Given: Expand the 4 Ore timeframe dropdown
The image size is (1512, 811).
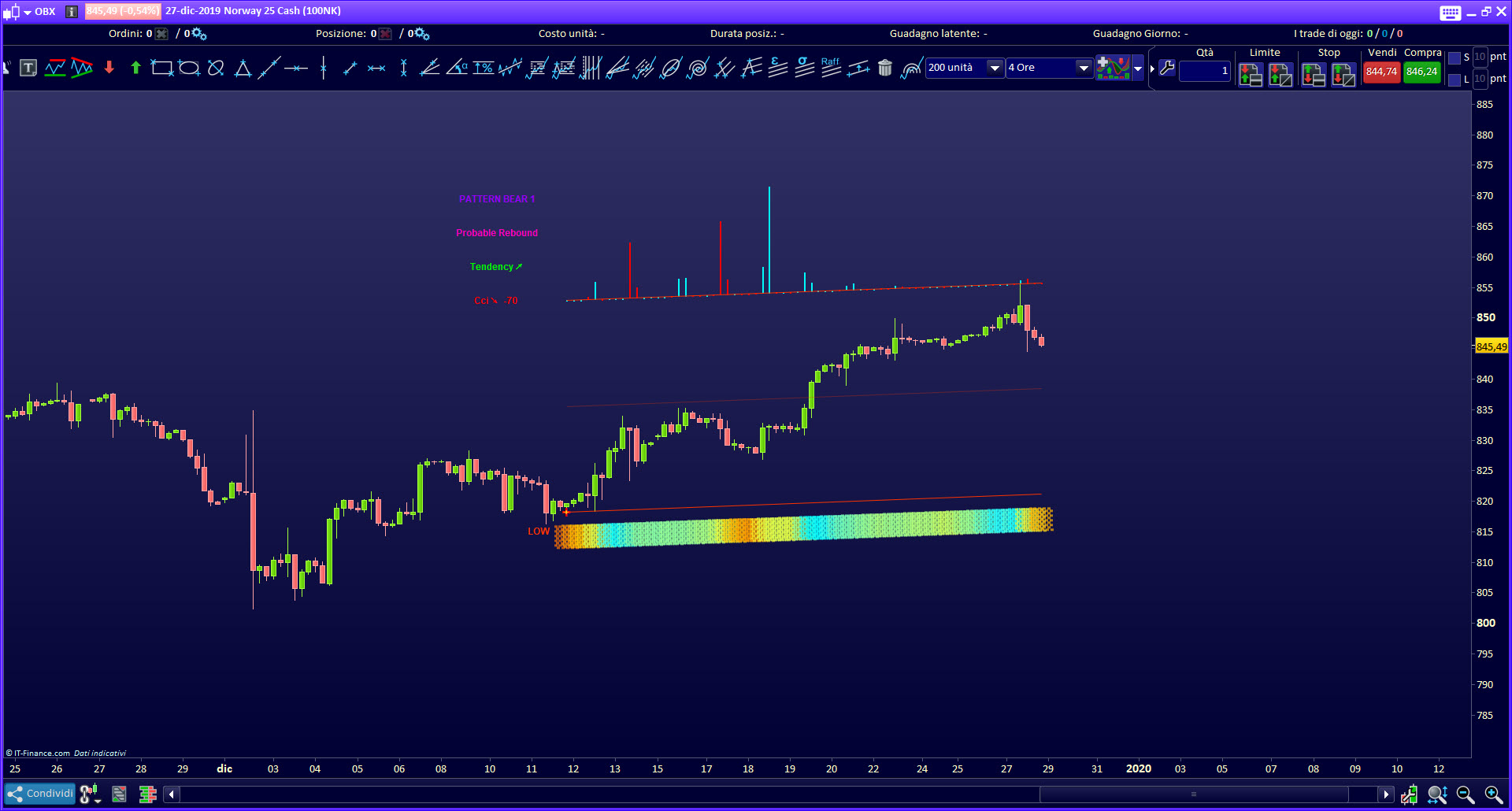Looking at the screenshot, I should pyautogui.click(x=1084, y=69).
